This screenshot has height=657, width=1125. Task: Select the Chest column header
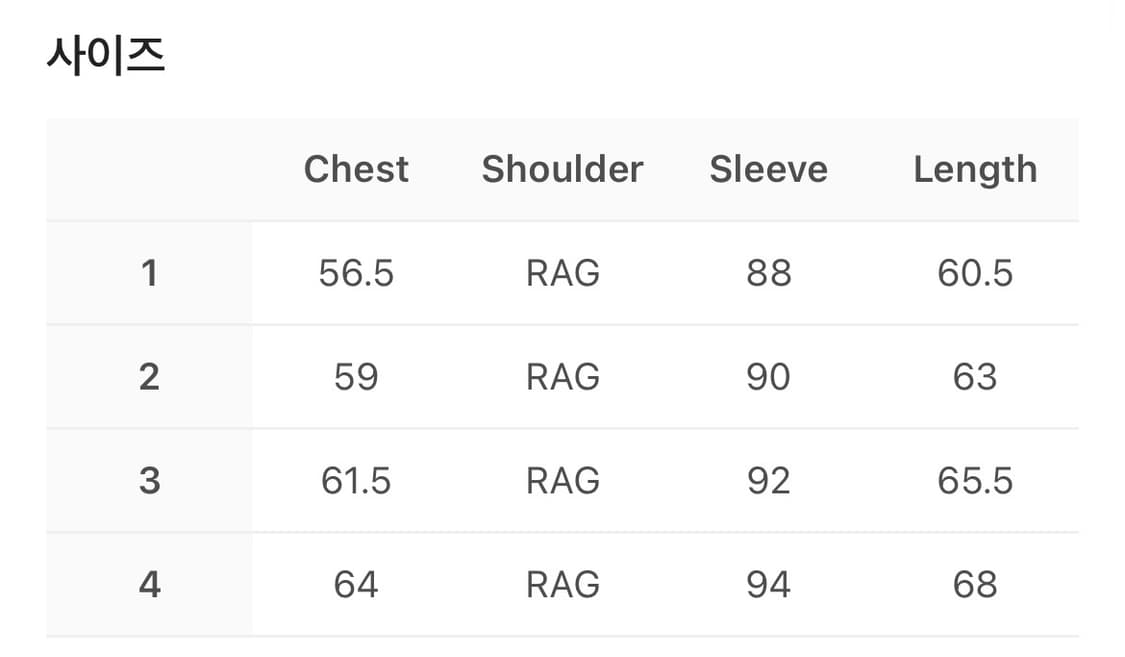356,169
